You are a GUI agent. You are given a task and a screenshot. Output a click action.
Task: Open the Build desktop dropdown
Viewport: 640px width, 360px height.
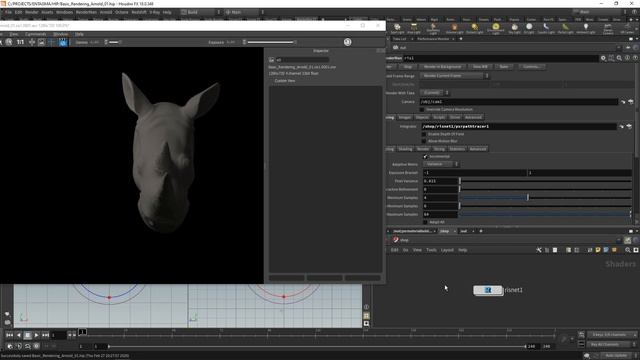point(201,12)
